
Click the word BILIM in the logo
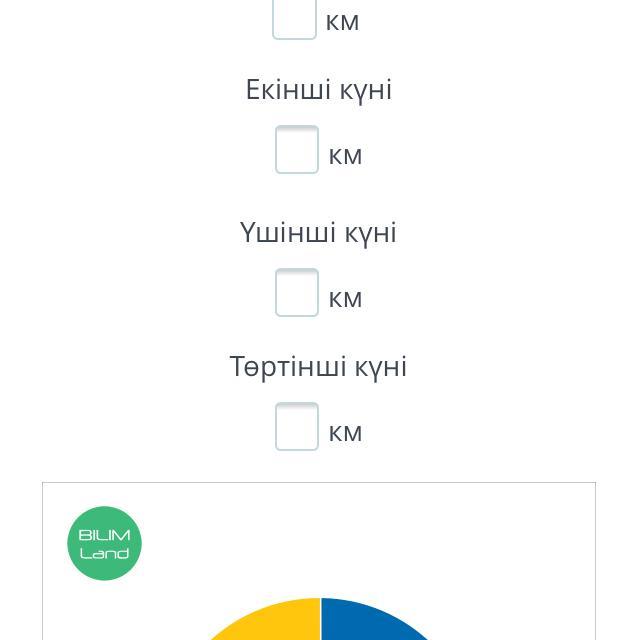tap(104, 535)
